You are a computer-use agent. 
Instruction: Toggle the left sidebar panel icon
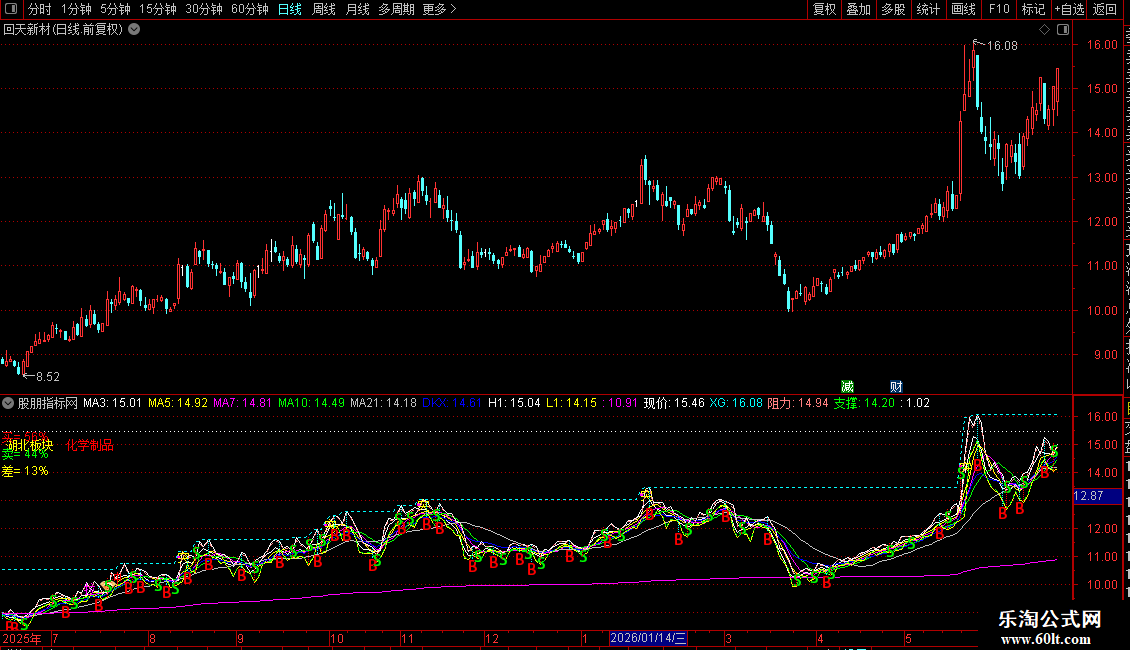[11, 9]
